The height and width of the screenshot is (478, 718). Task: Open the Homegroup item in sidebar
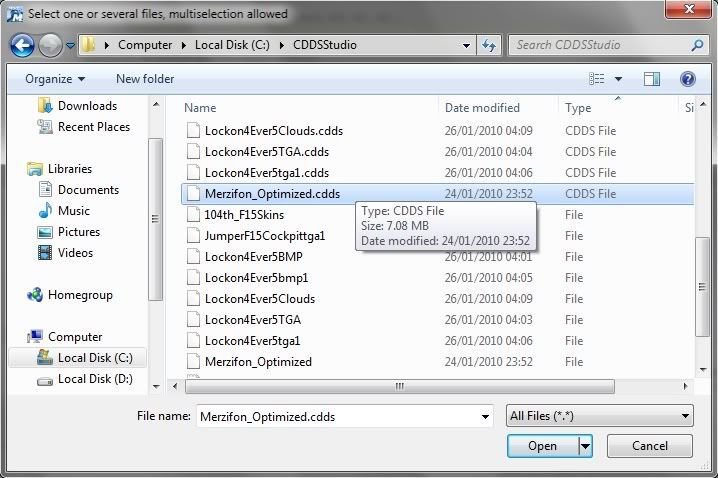coord(79,295)
